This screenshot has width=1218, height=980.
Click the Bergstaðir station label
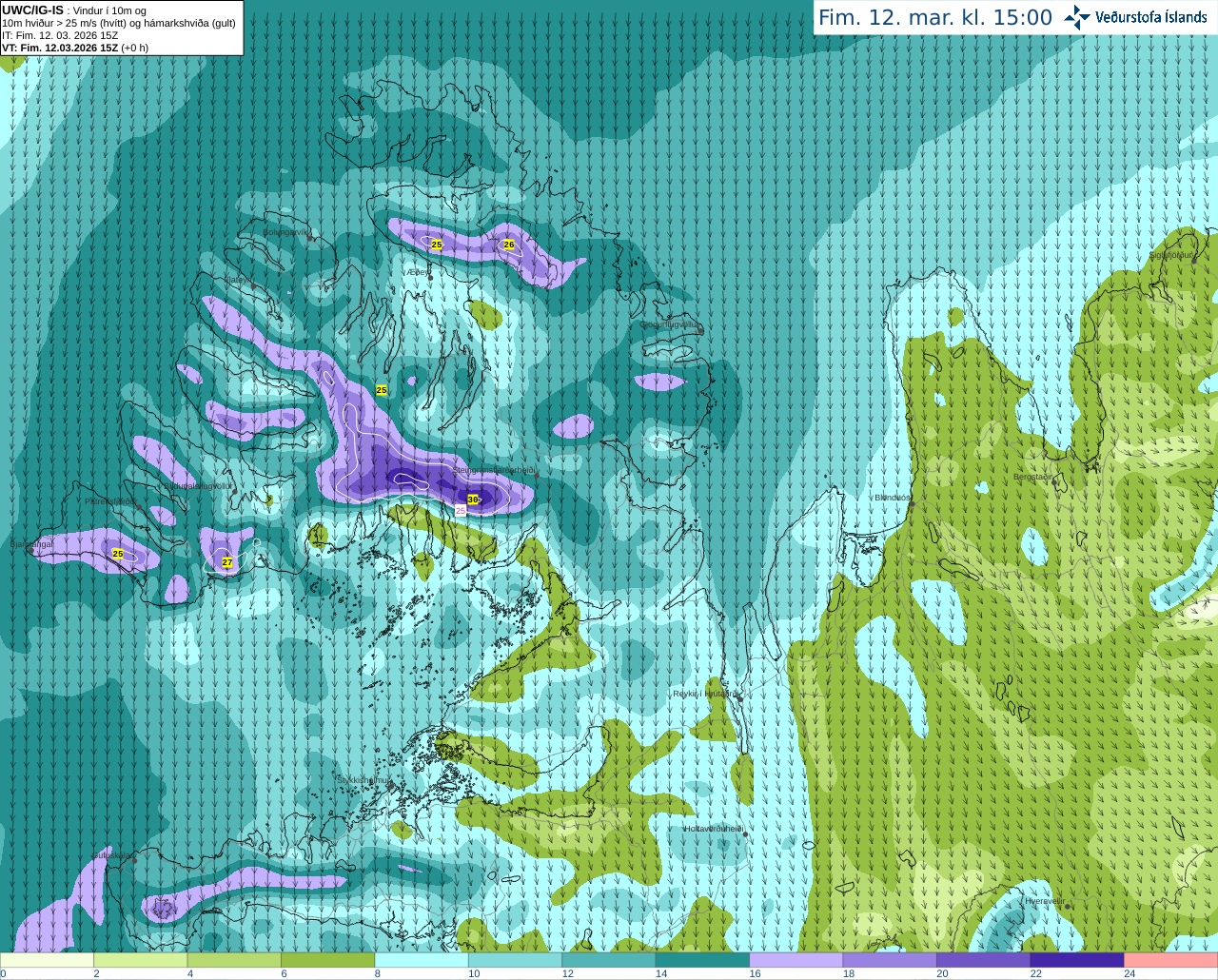click(x=1033, y=477)
